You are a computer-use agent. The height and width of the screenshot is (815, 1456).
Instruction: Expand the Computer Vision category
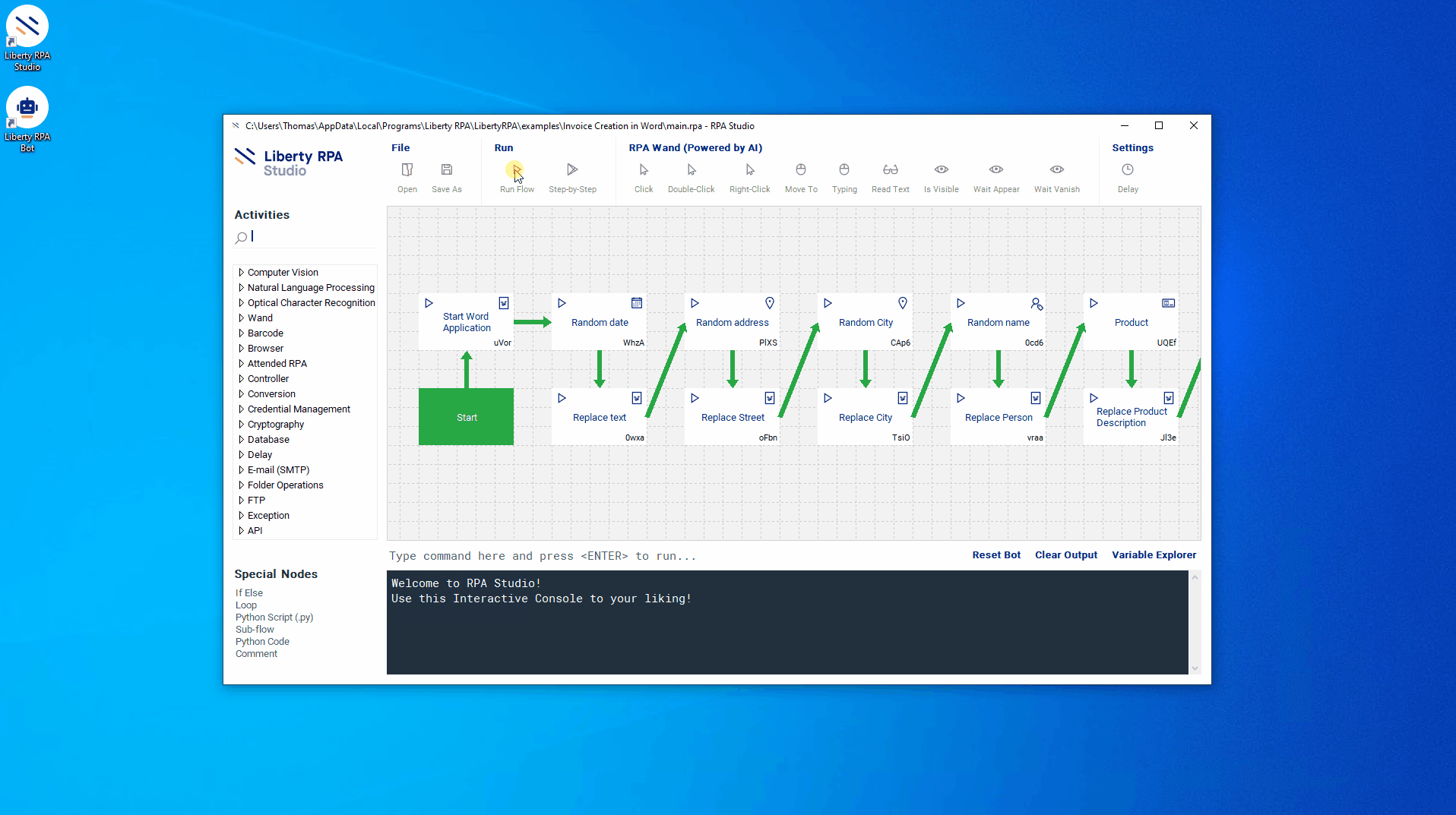[x=242, y=273]
